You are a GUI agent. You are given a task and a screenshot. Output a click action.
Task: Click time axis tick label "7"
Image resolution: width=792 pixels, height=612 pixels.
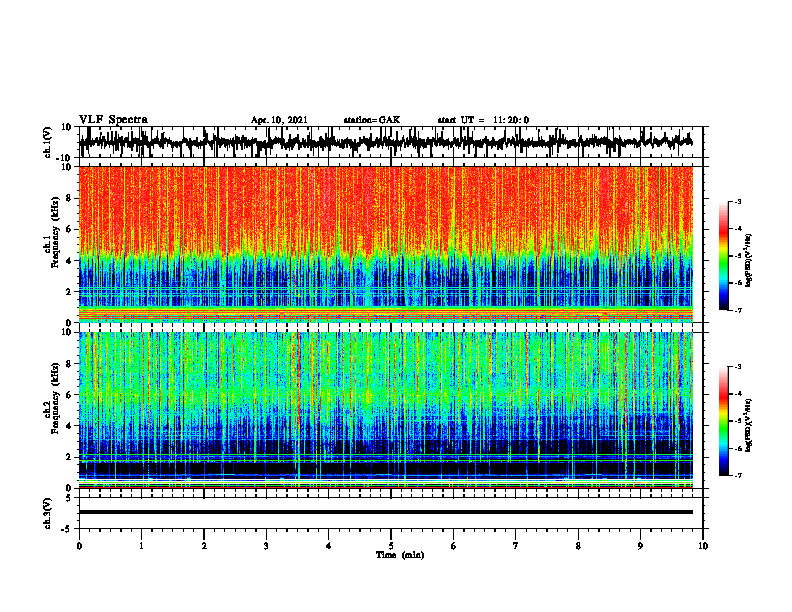coord(516,546)
